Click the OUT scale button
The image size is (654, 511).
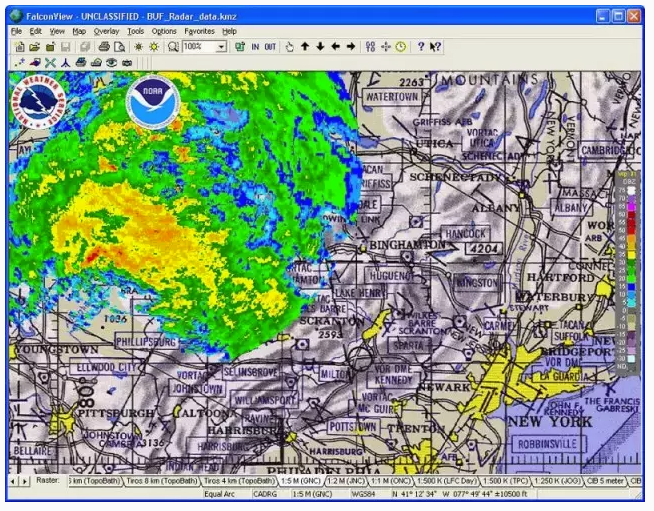270,47
